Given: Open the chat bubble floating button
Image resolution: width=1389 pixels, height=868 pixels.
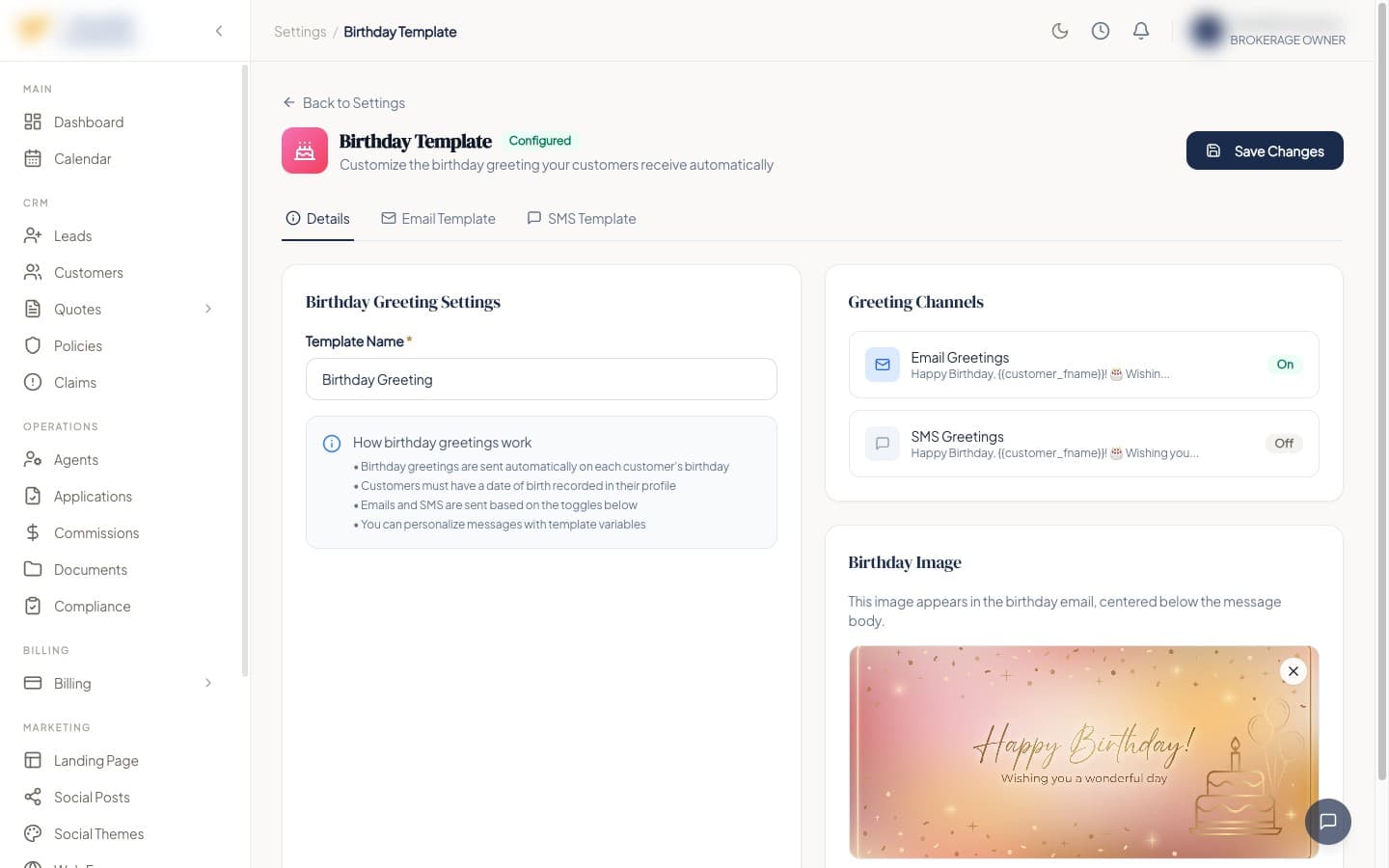Looking at the screenshot, I should (1328, 822).
